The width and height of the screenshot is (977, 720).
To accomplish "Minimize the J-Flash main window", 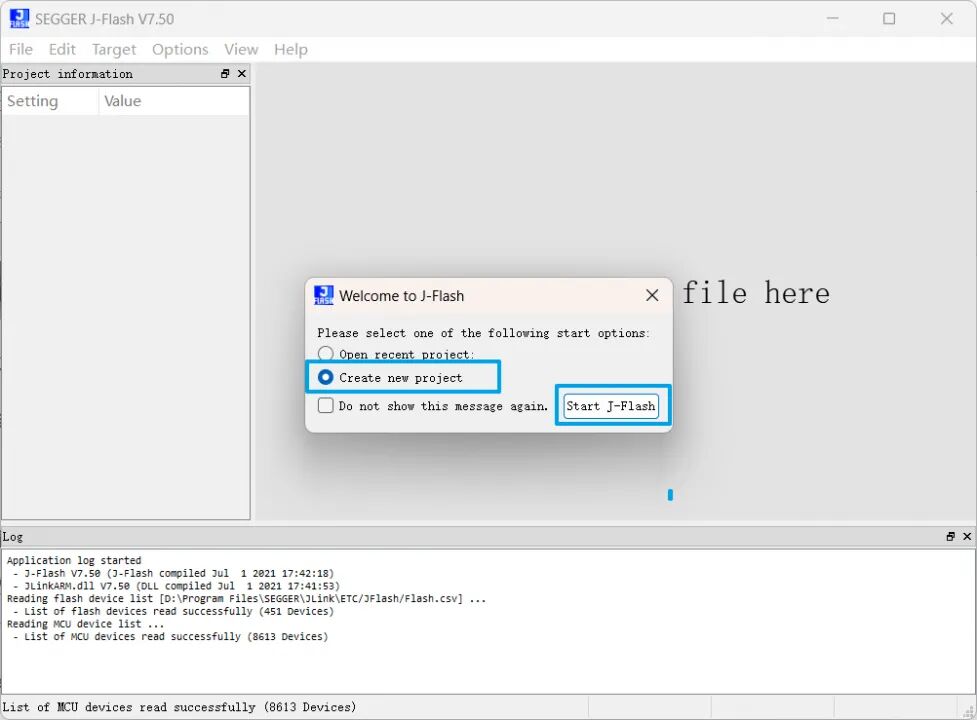I will [831, 18].
